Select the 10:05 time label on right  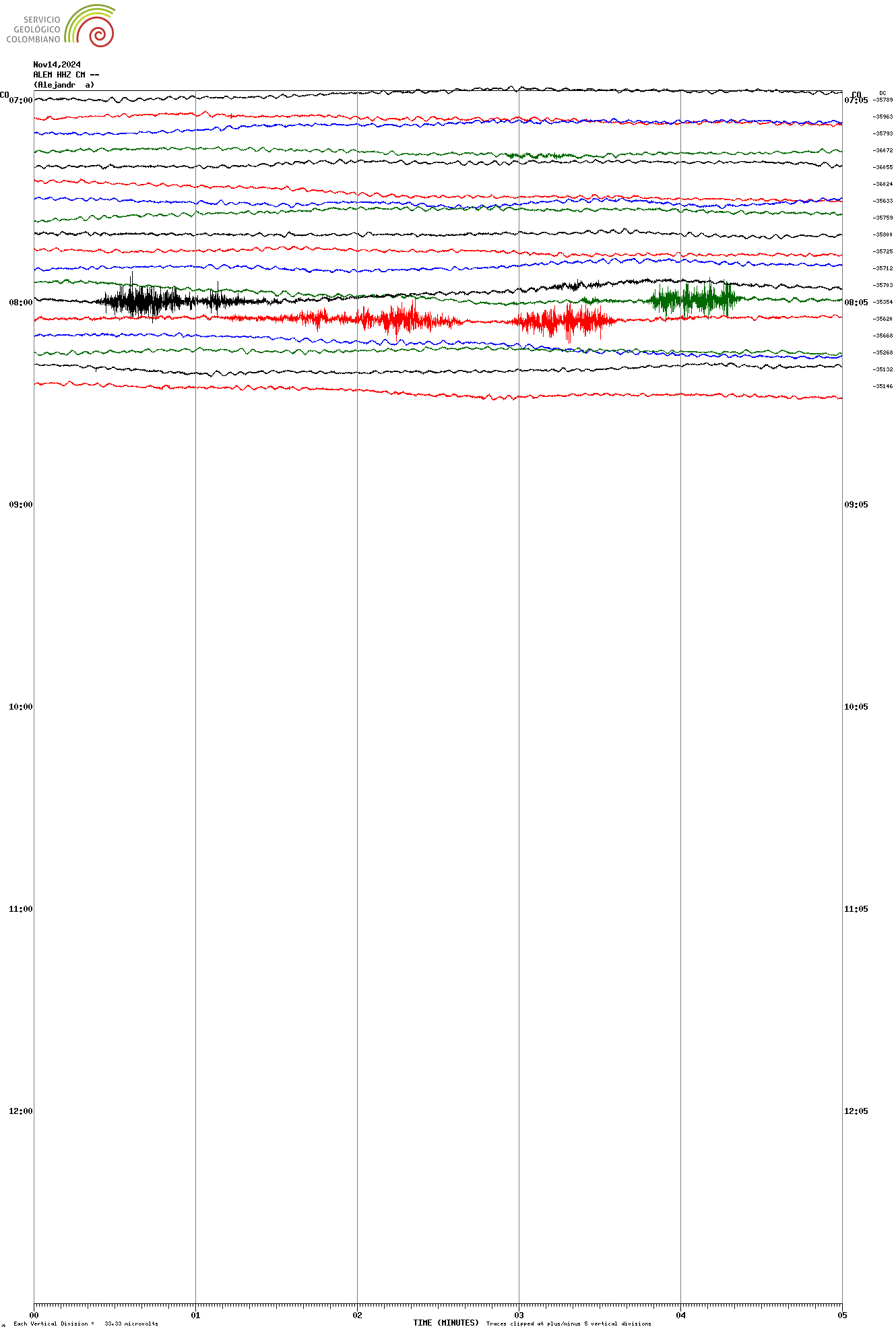point(856,707)
